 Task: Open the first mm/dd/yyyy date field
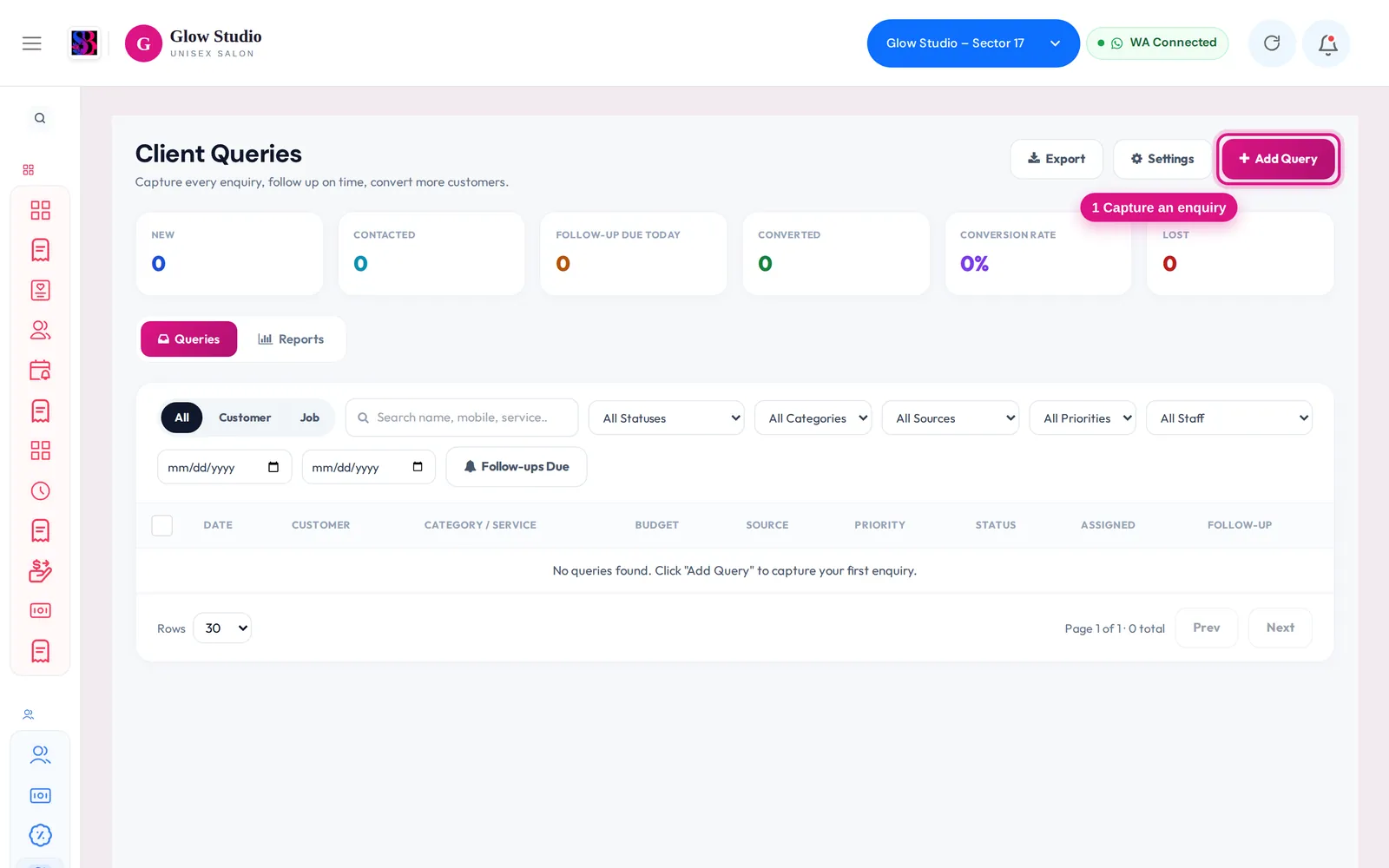[x=224, y=467]
